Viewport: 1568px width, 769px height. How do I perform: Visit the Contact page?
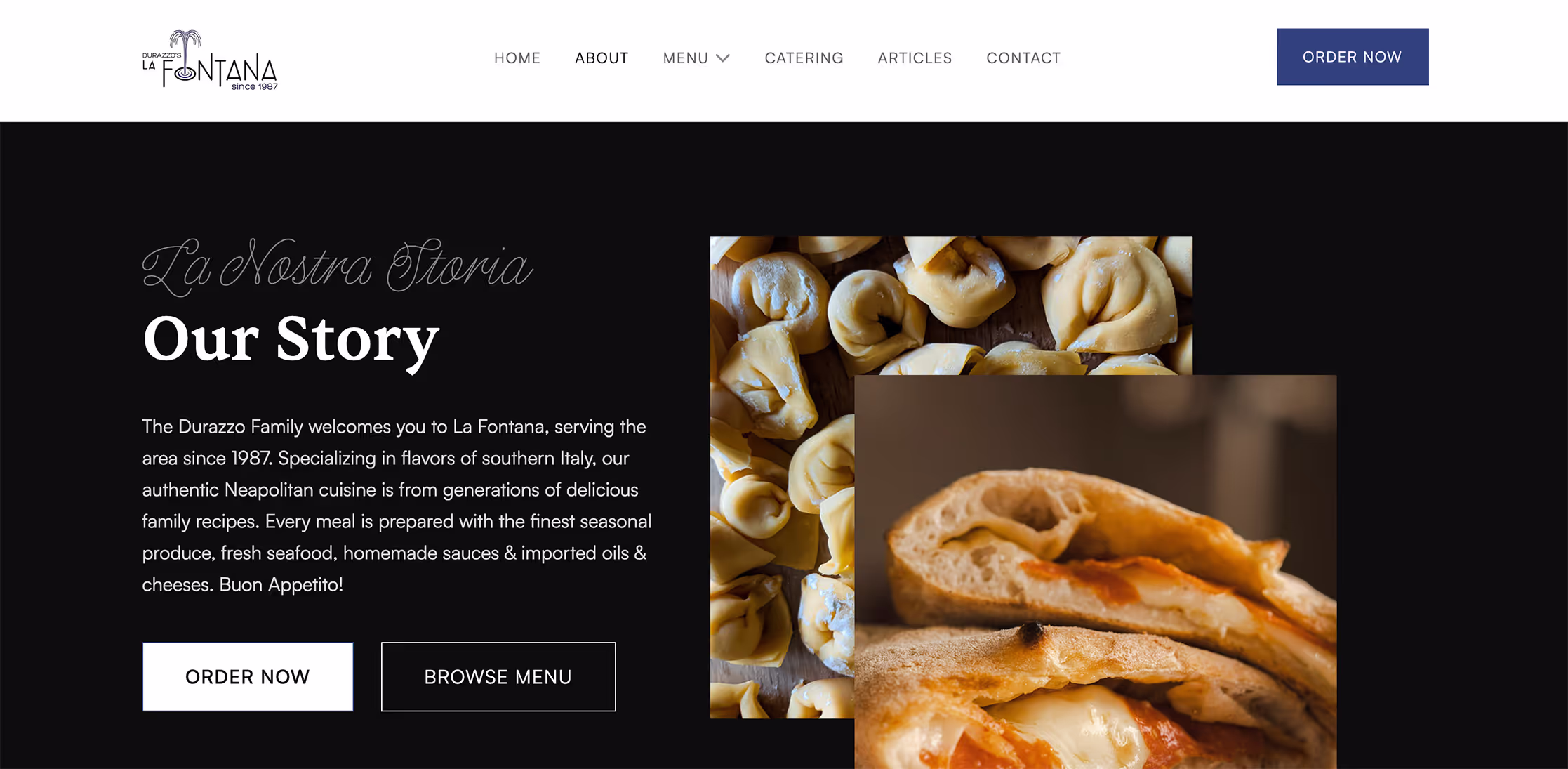tap(1023, 58)
